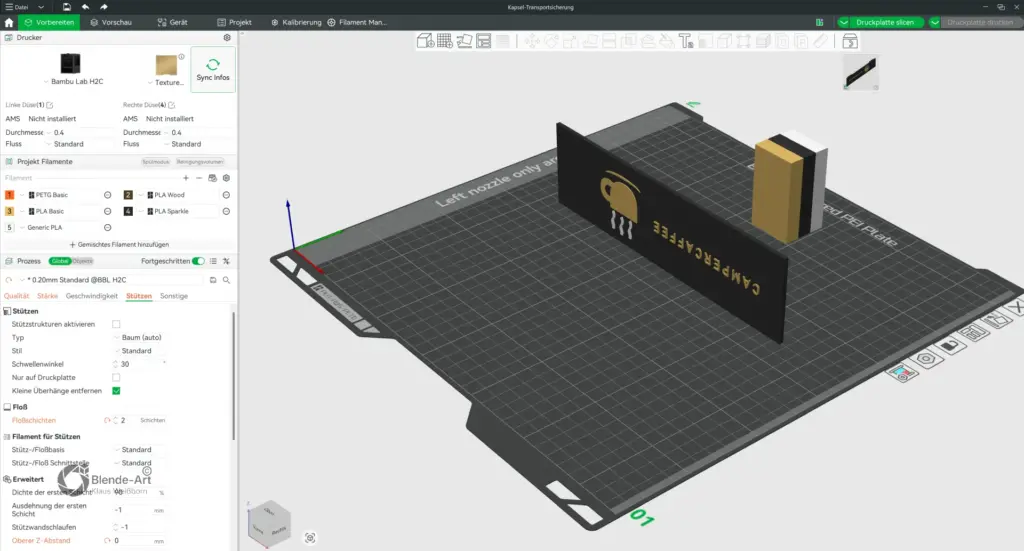The height and width of the screenshot is (551, 1024).
Task: Remove PETG Basic filament via minus circle
Action: pyautogui.click(x=108, y=195)
